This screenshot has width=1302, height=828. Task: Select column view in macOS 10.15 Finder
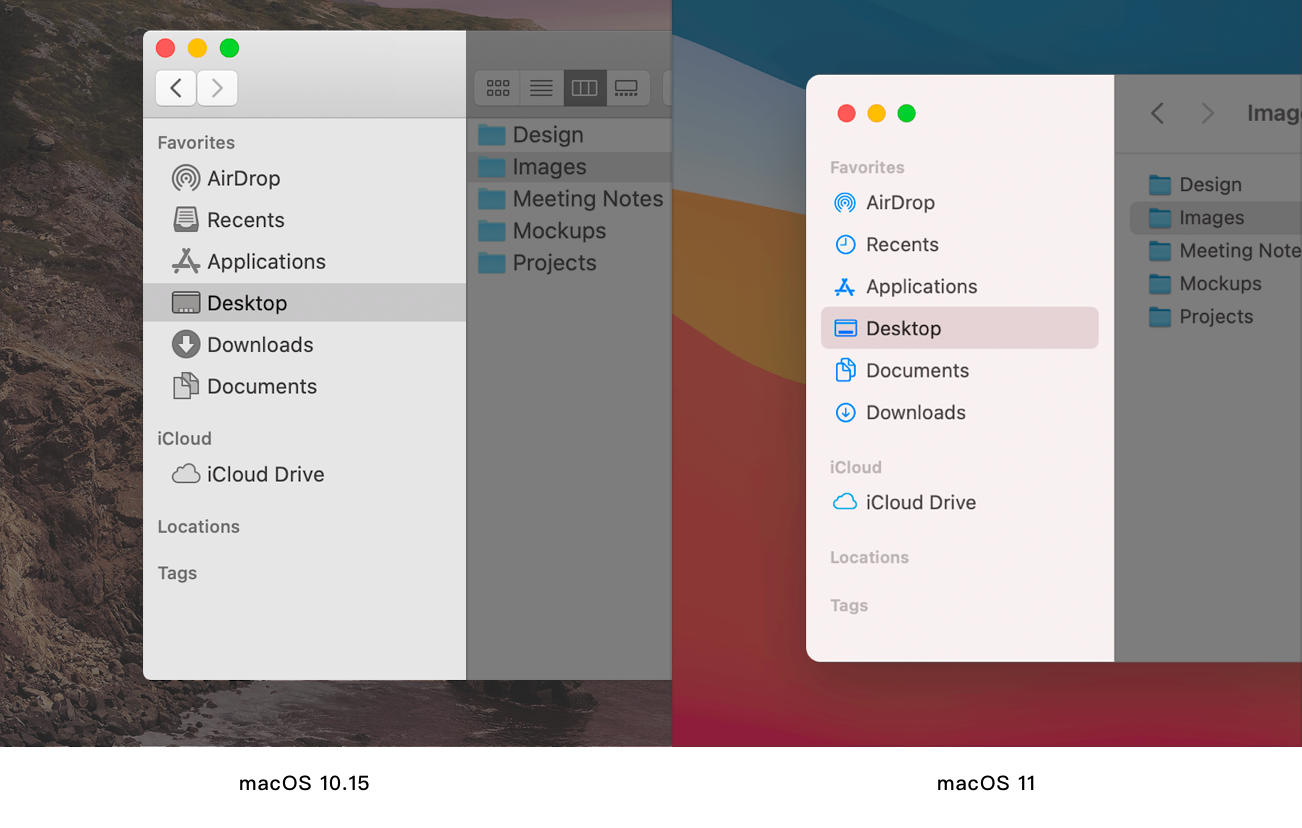[x=584, y=88]
